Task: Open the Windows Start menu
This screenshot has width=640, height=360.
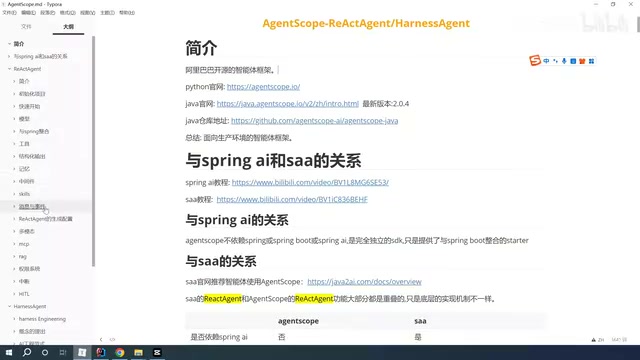Action: (9, 352)
